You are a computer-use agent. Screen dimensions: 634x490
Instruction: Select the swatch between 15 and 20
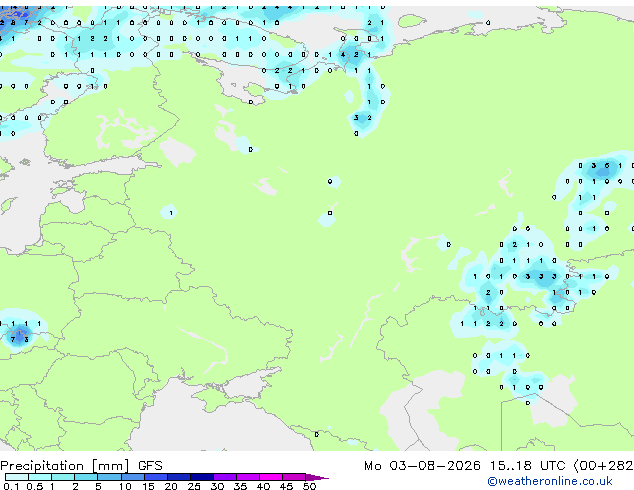tap(156, 477)
